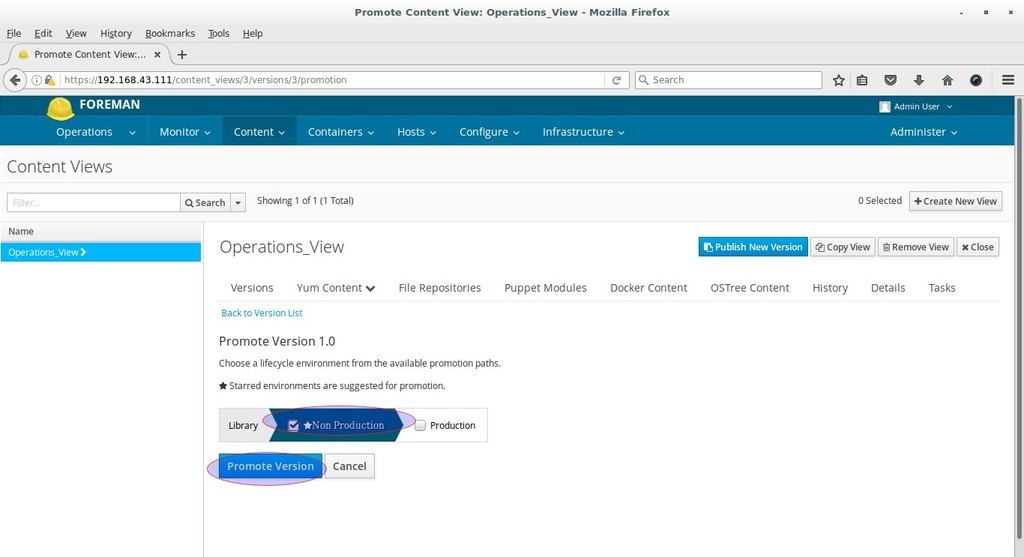Switch to the OSTree Content tab
Image resolution: width=1024 pixels, height=557 pixels.
click(x=750, y=288)
